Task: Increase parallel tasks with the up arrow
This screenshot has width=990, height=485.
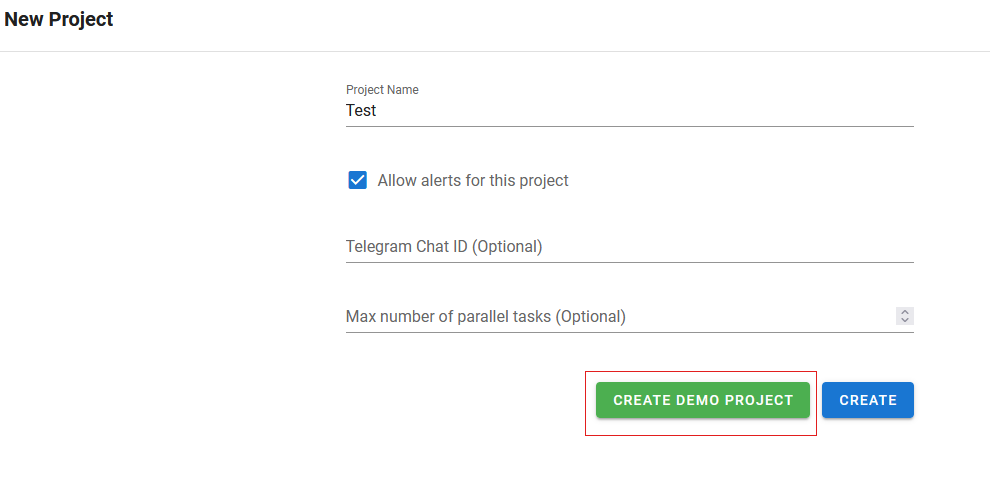Action: coord(905,312)
